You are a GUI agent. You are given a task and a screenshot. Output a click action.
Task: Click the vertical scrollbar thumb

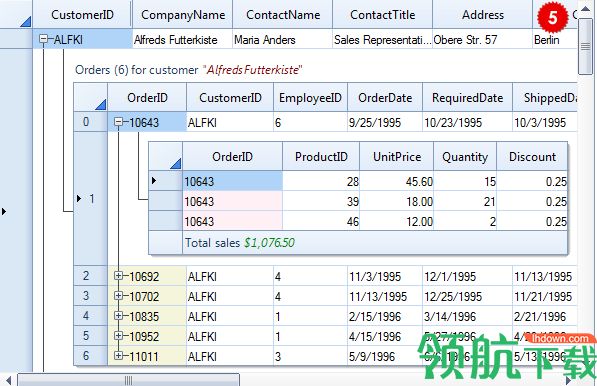coord(586,46)
